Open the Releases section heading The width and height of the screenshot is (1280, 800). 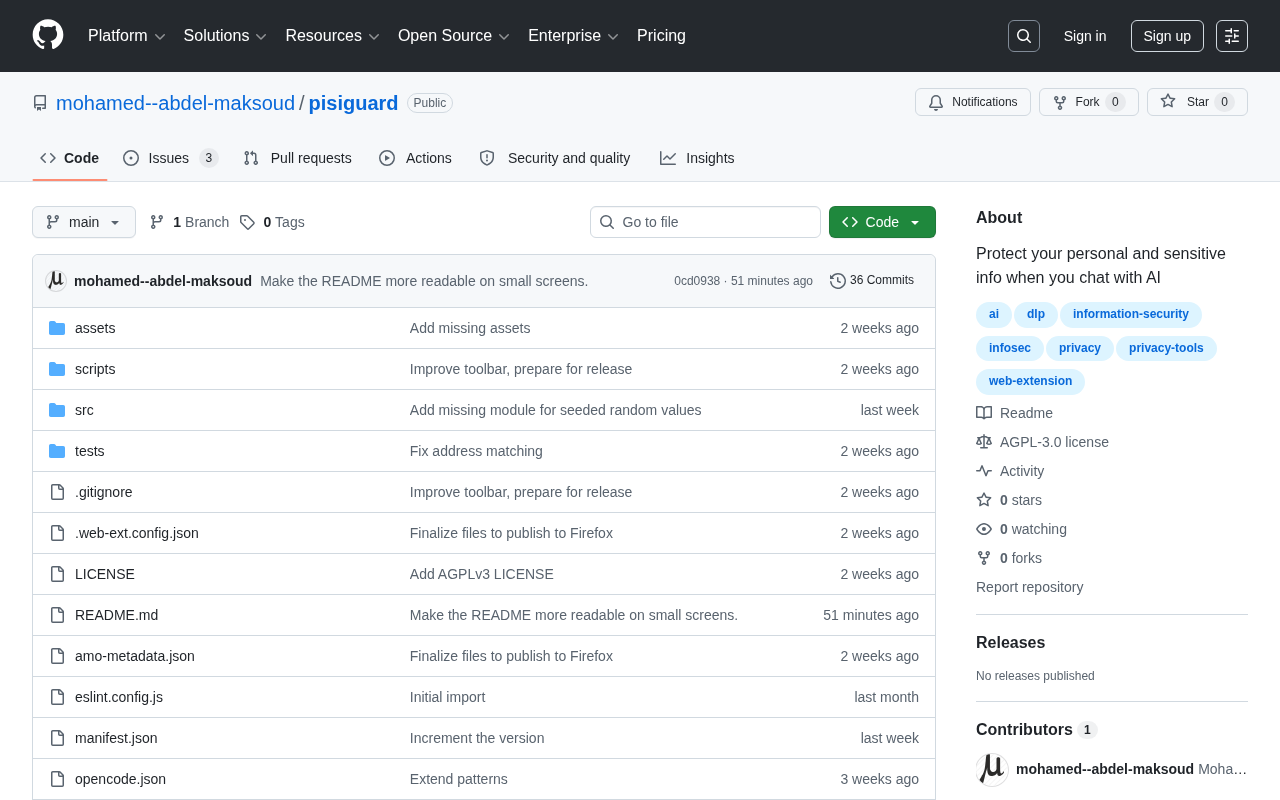coord(1010,643)
